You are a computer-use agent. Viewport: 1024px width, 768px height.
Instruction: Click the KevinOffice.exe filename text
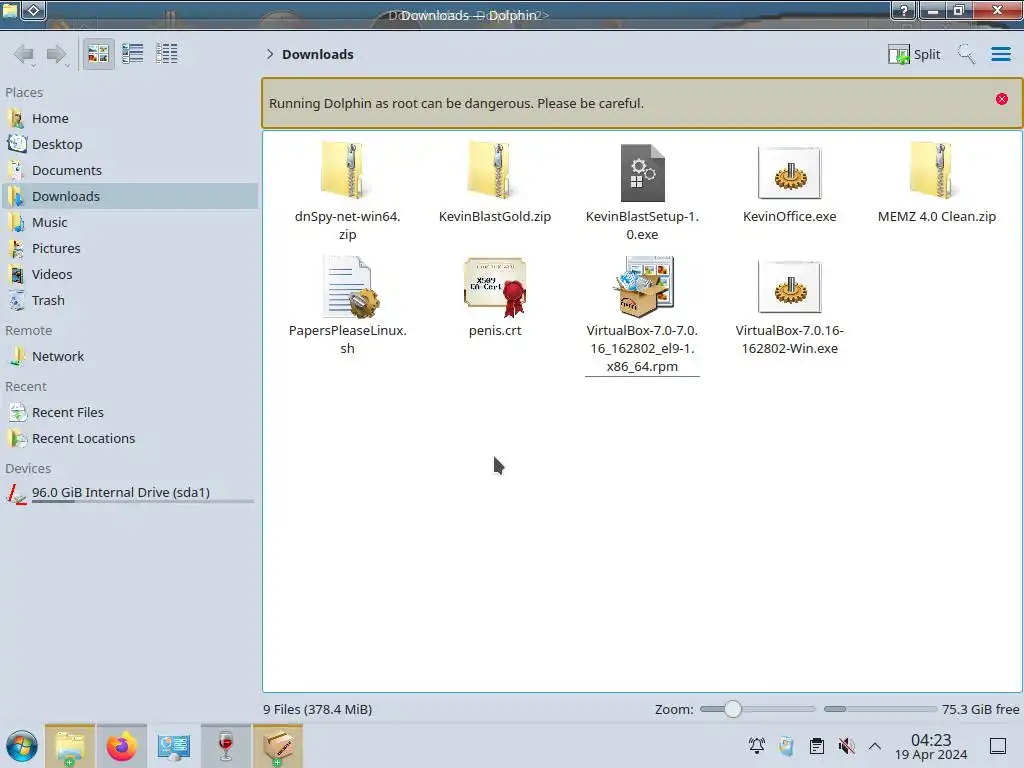tap(790, 216)
